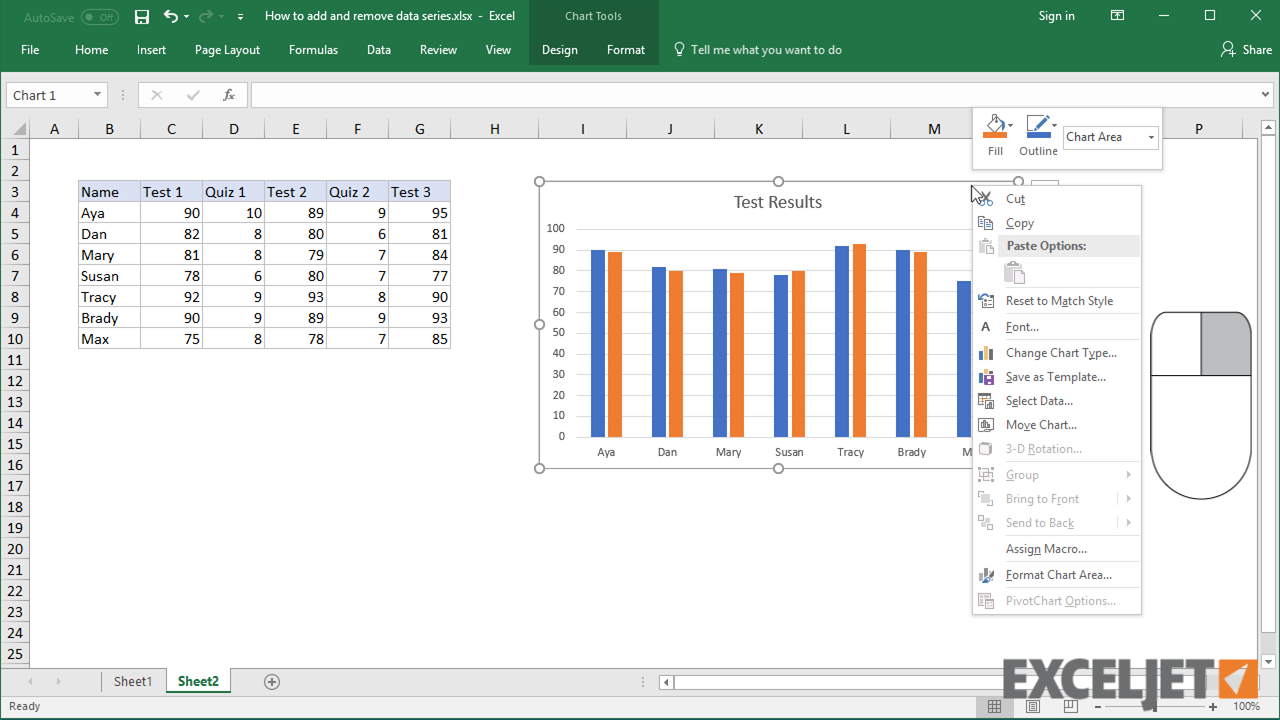Click the Share button

(x=1246, y=50)
